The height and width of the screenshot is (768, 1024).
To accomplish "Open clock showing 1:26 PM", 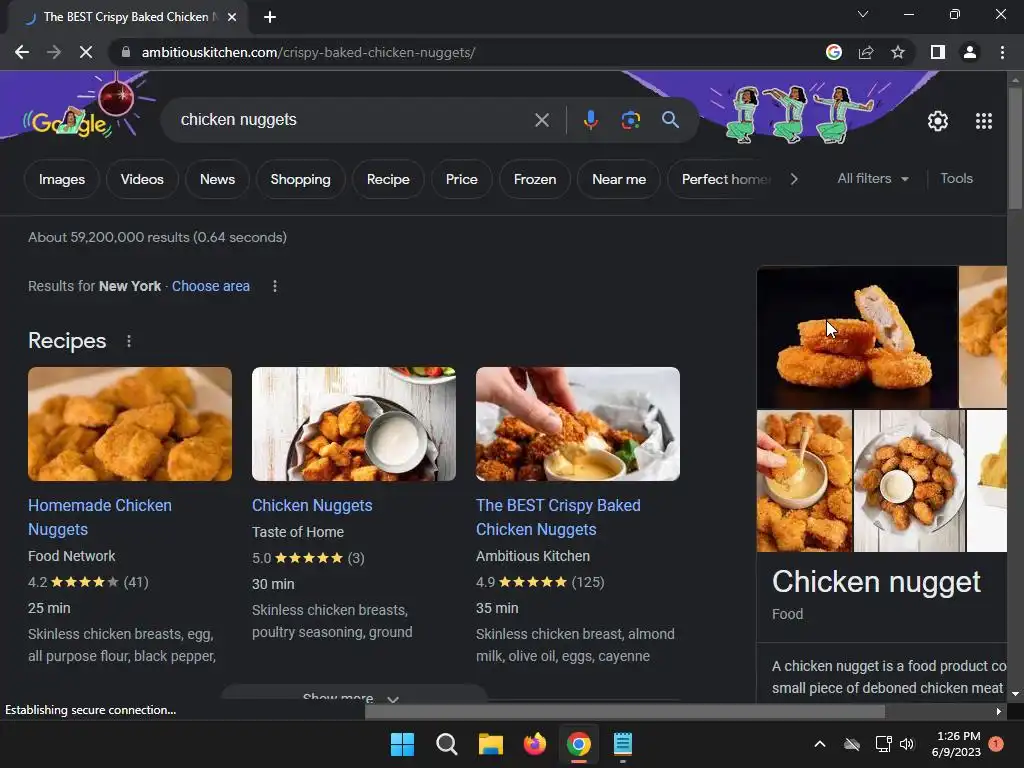I will 956,744.
